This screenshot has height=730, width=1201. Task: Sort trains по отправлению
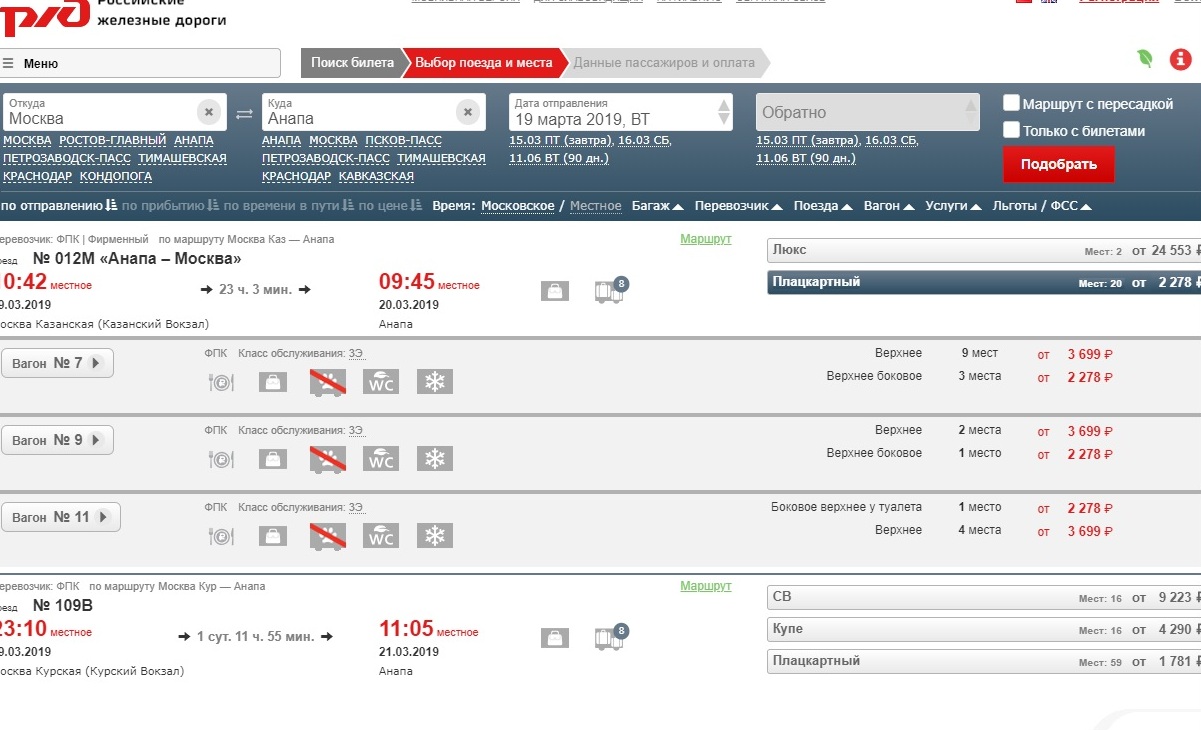tap(59, 206)
